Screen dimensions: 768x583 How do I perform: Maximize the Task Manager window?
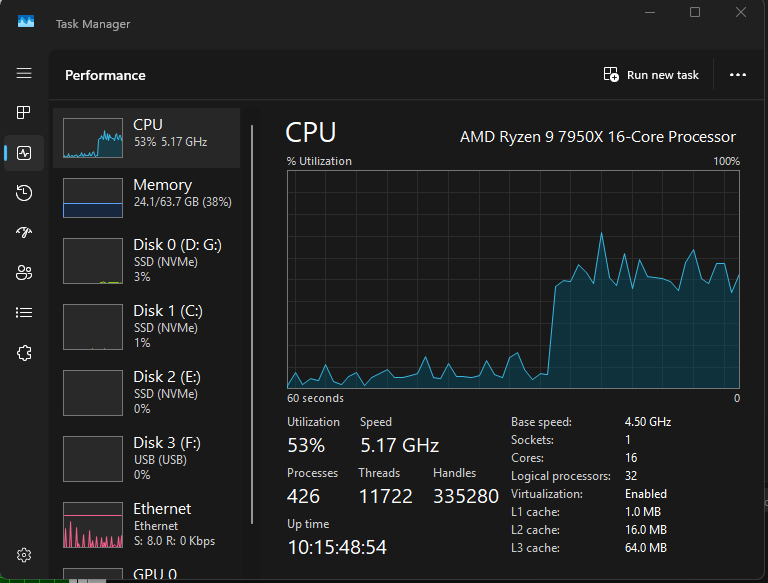pos(695,12)
